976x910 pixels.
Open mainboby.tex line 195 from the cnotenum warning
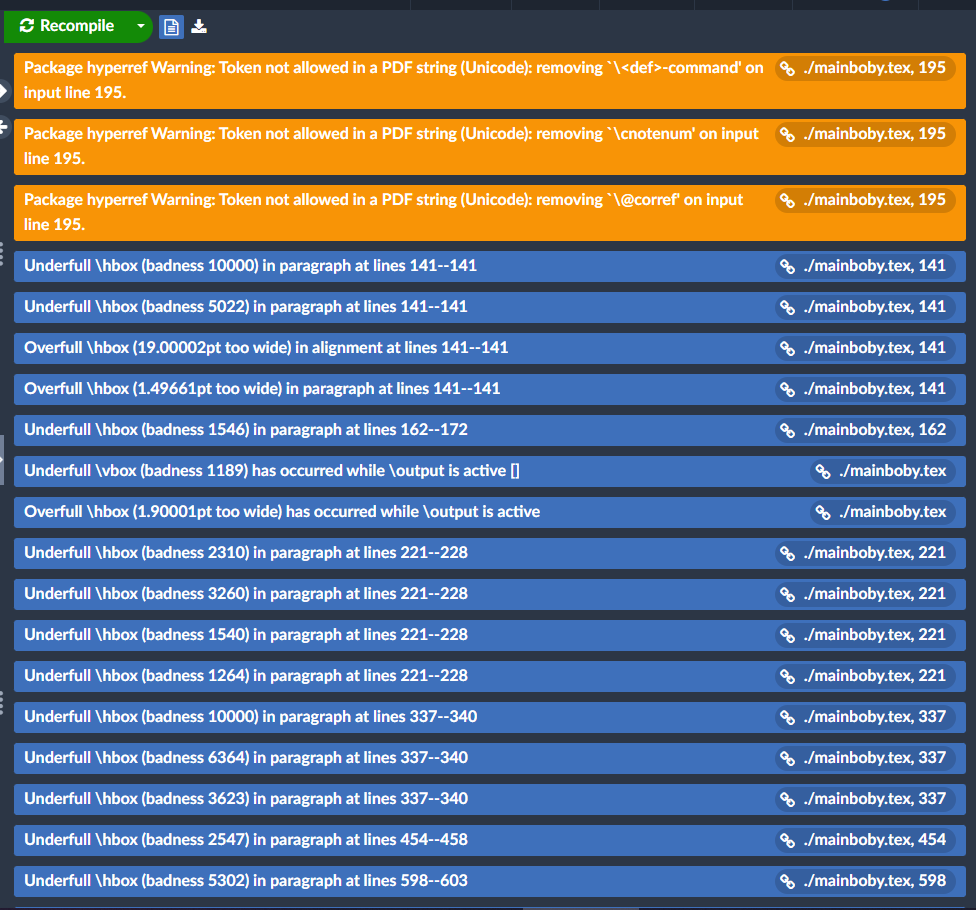tap(865, 133)
